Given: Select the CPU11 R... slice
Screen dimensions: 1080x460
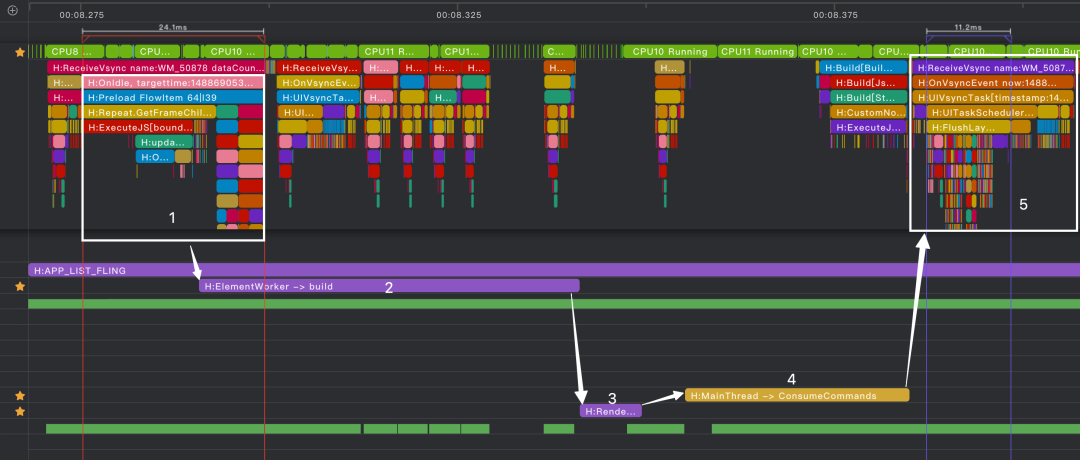Looking at the screenshot, I should [x=393, y=52].
